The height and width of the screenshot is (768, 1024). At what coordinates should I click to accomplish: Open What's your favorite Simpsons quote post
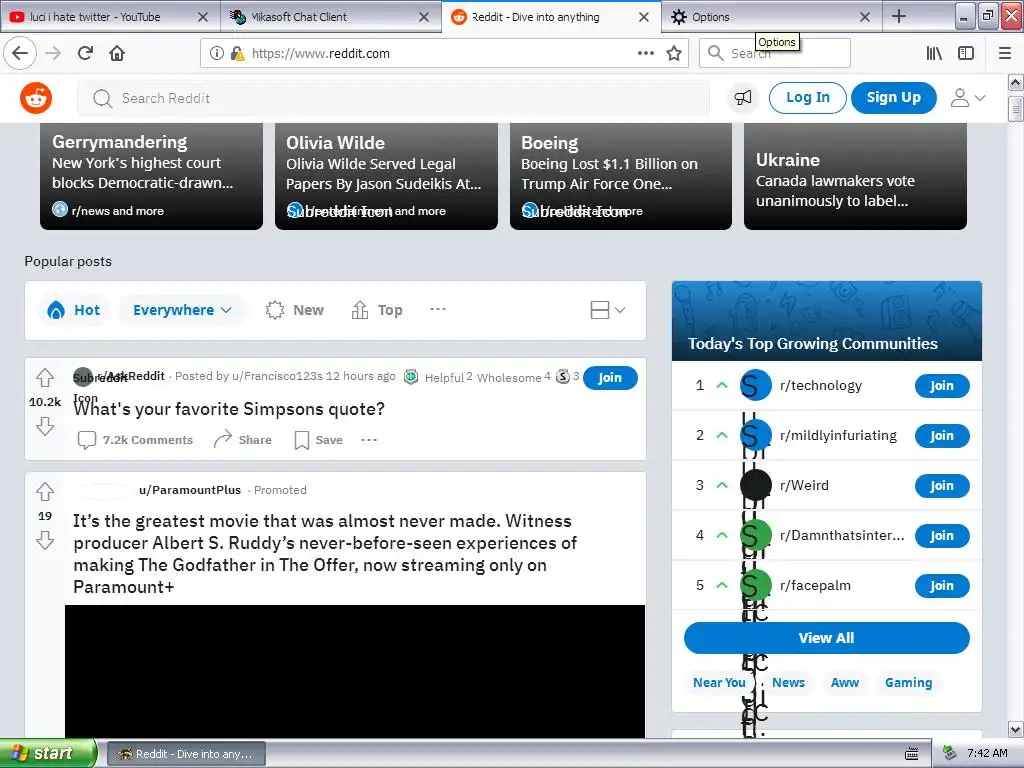229,409
